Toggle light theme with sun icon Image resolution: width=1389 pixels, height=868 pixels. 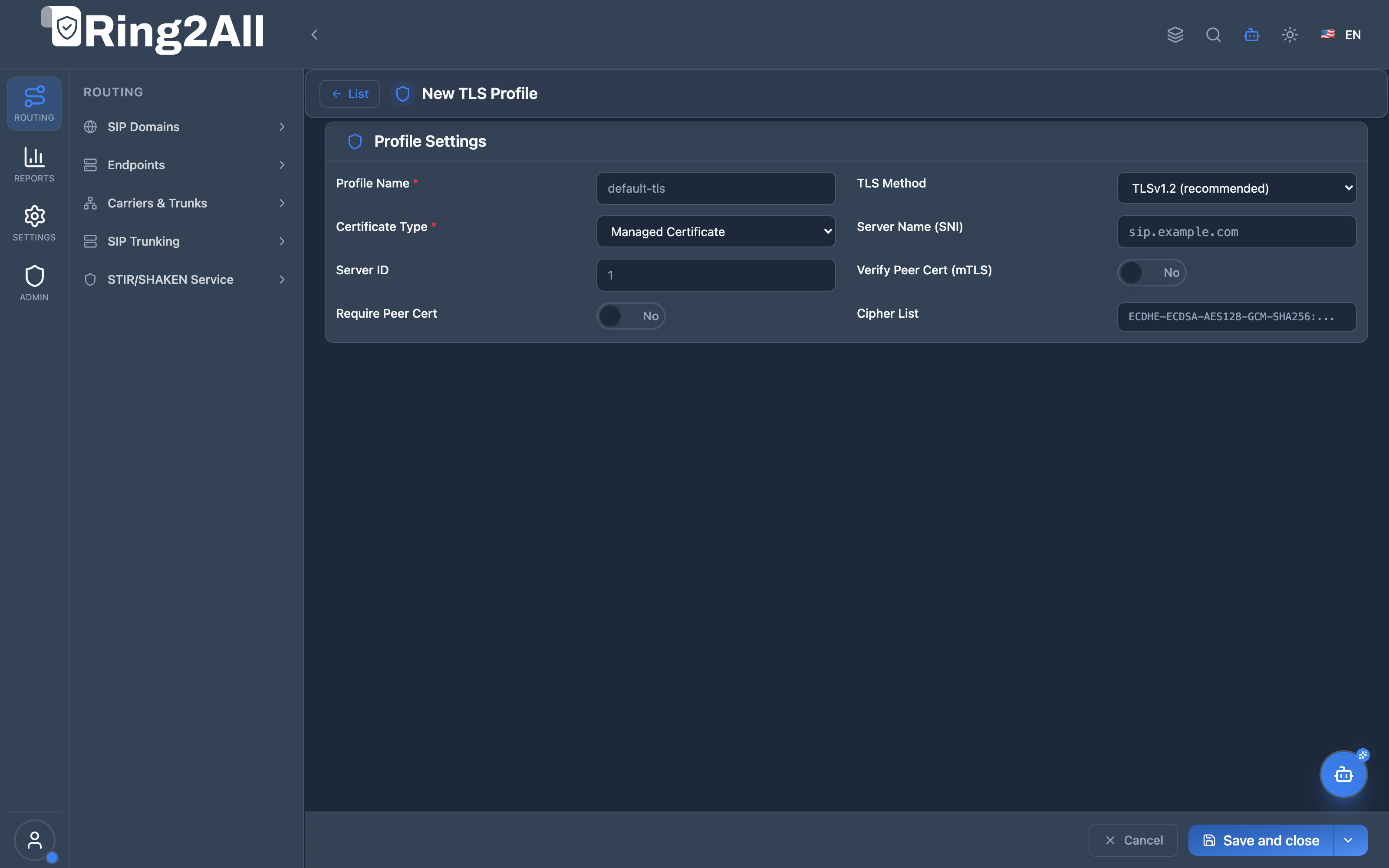(x=1290, y=34)
